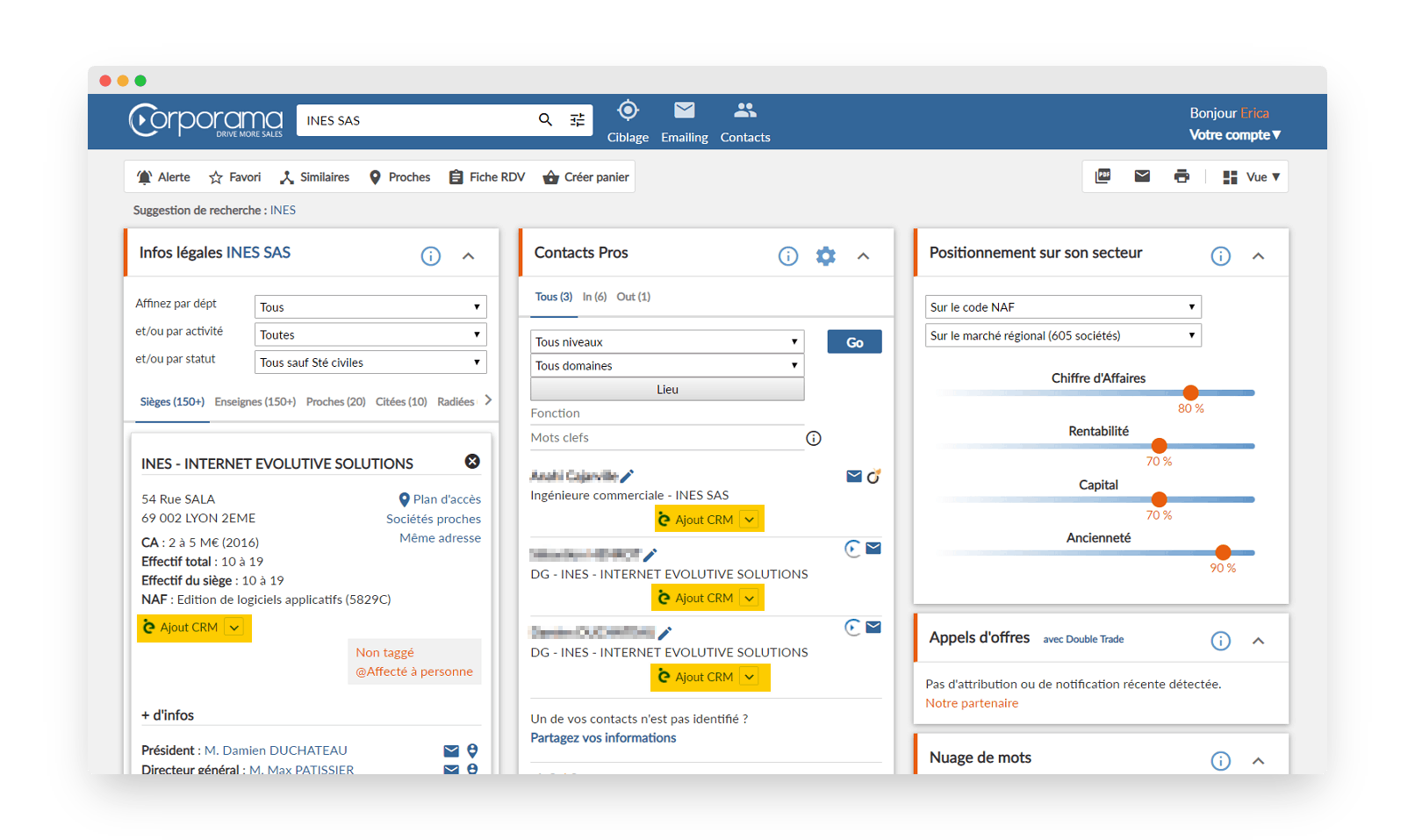The height and width of the screenshot is (840, 1415).
Task: Open Sur le marché régional dropdown
Action: 1063,335
